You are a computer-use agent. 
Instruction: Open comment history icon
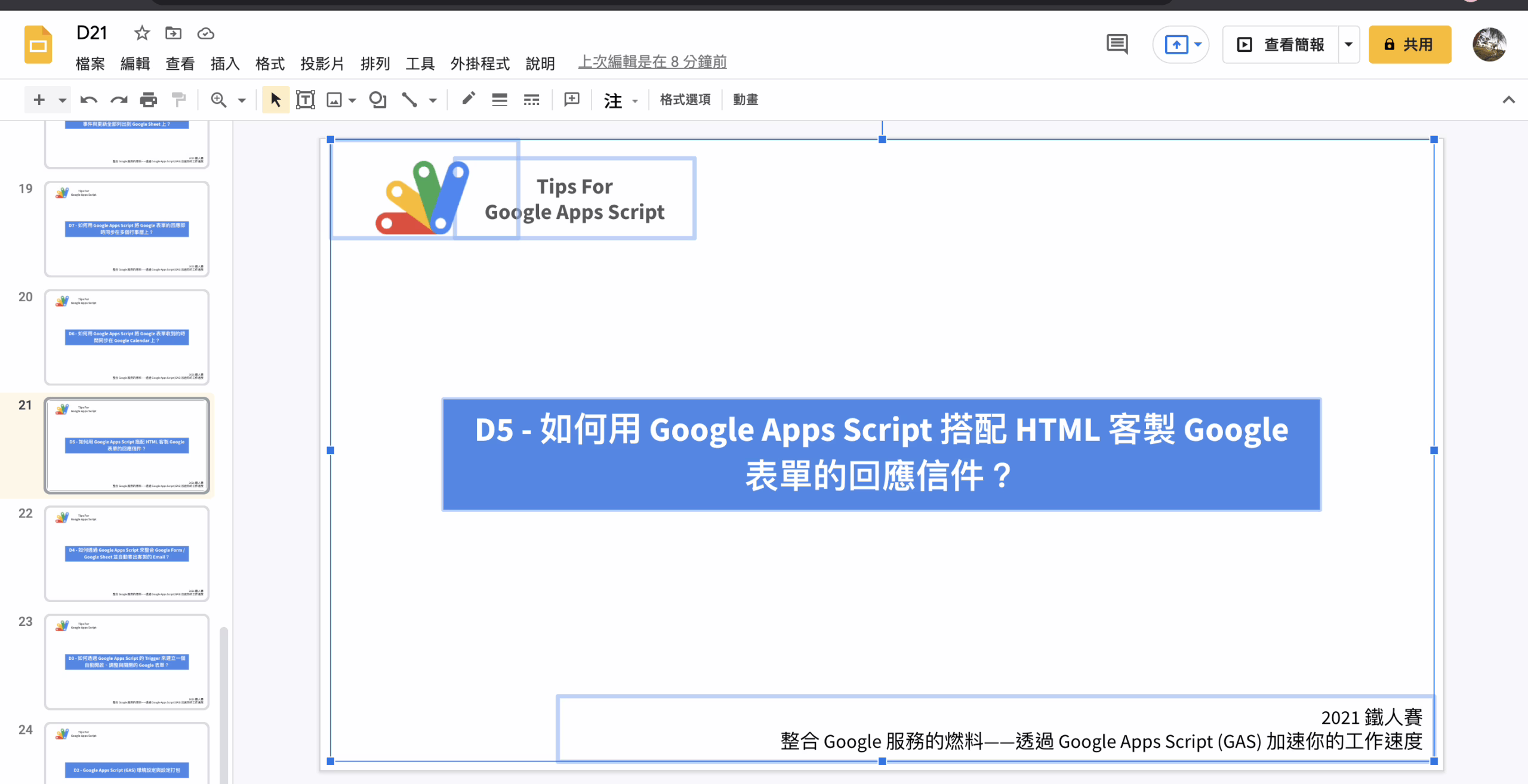pos(1117,45)
